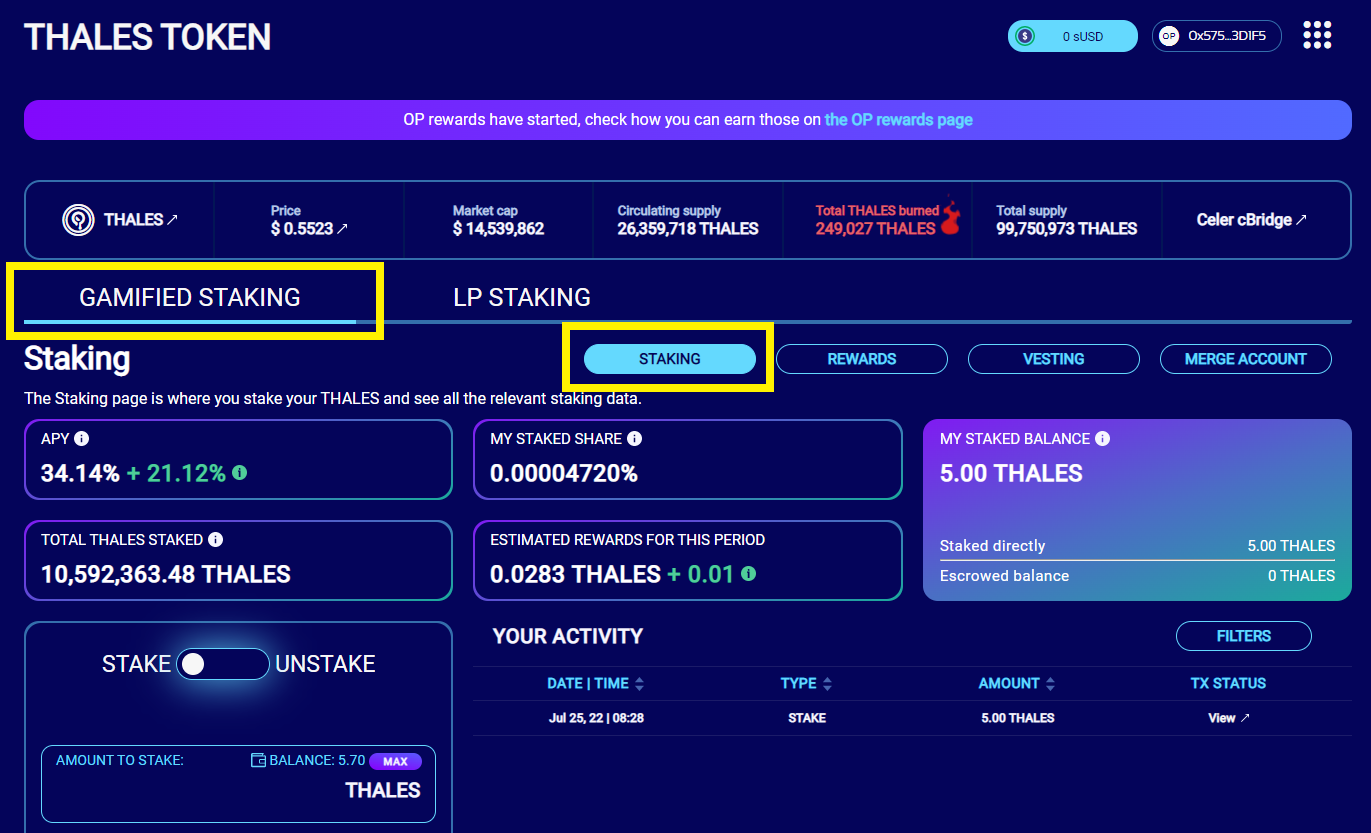
Task: Click wallet address 0x575...3D1F5 button
Action: (x=1217, y=36)
